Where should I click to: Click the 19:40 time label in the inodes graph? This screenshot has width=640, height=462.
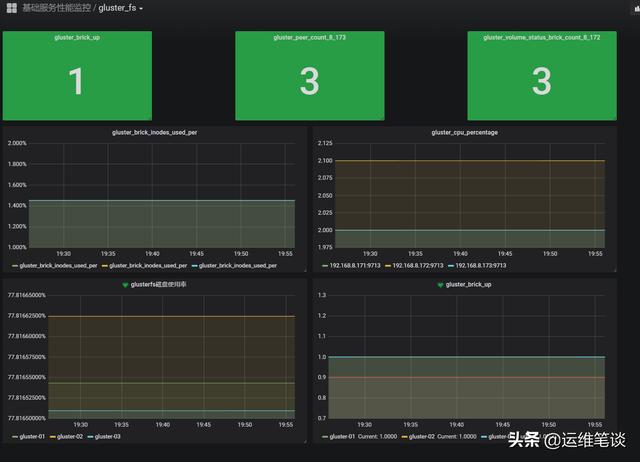point(152,254)
